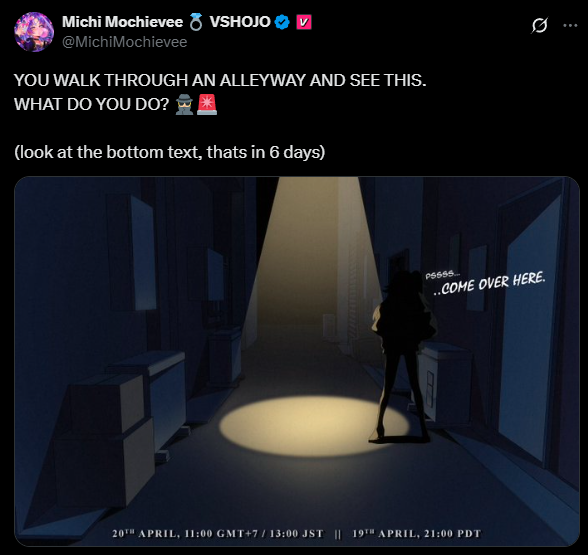Click the spotlight circle on alley floor
This screenshot has height=555, width=588.
pos(314,426)
